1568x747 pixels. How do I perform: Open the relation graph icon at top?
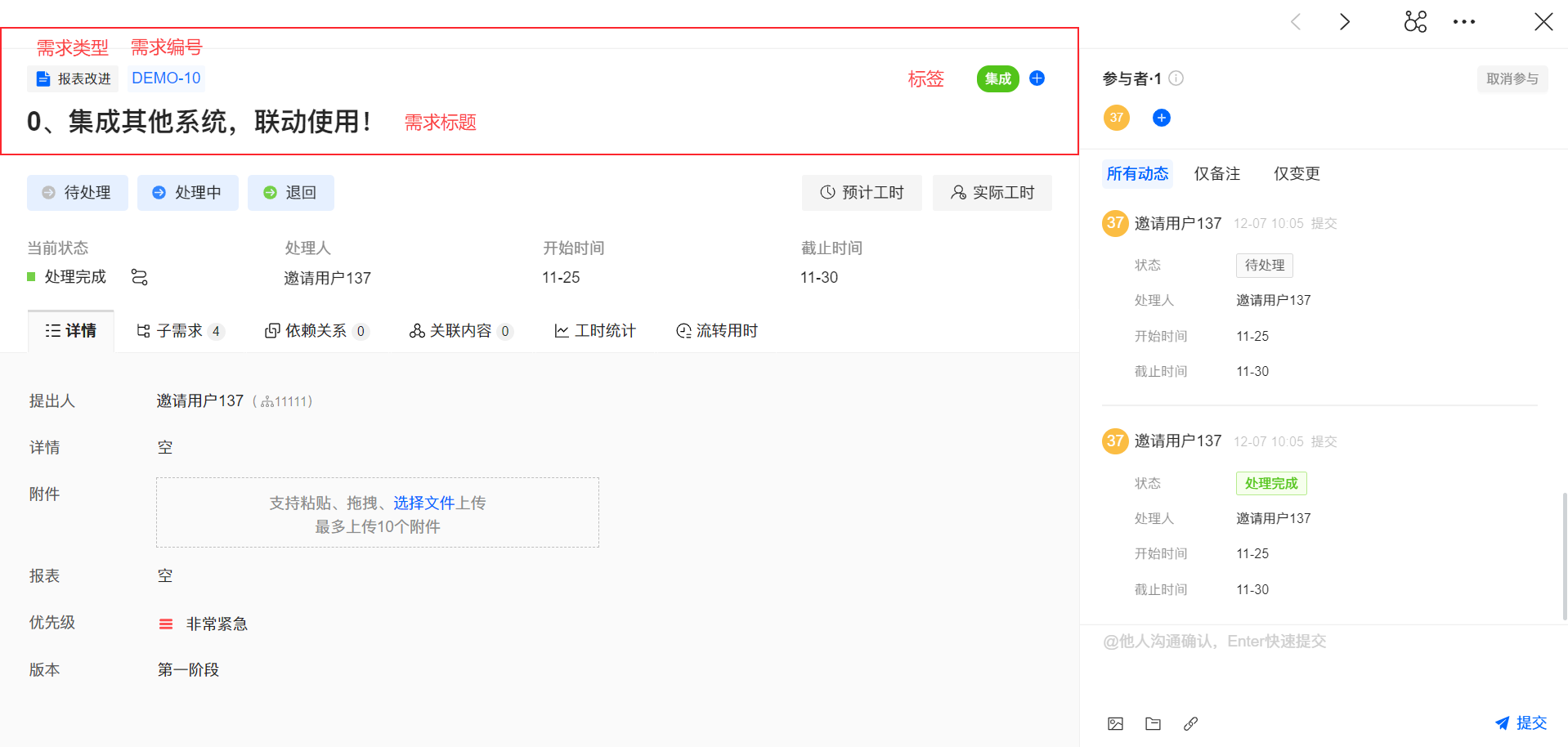(1415, 22)
